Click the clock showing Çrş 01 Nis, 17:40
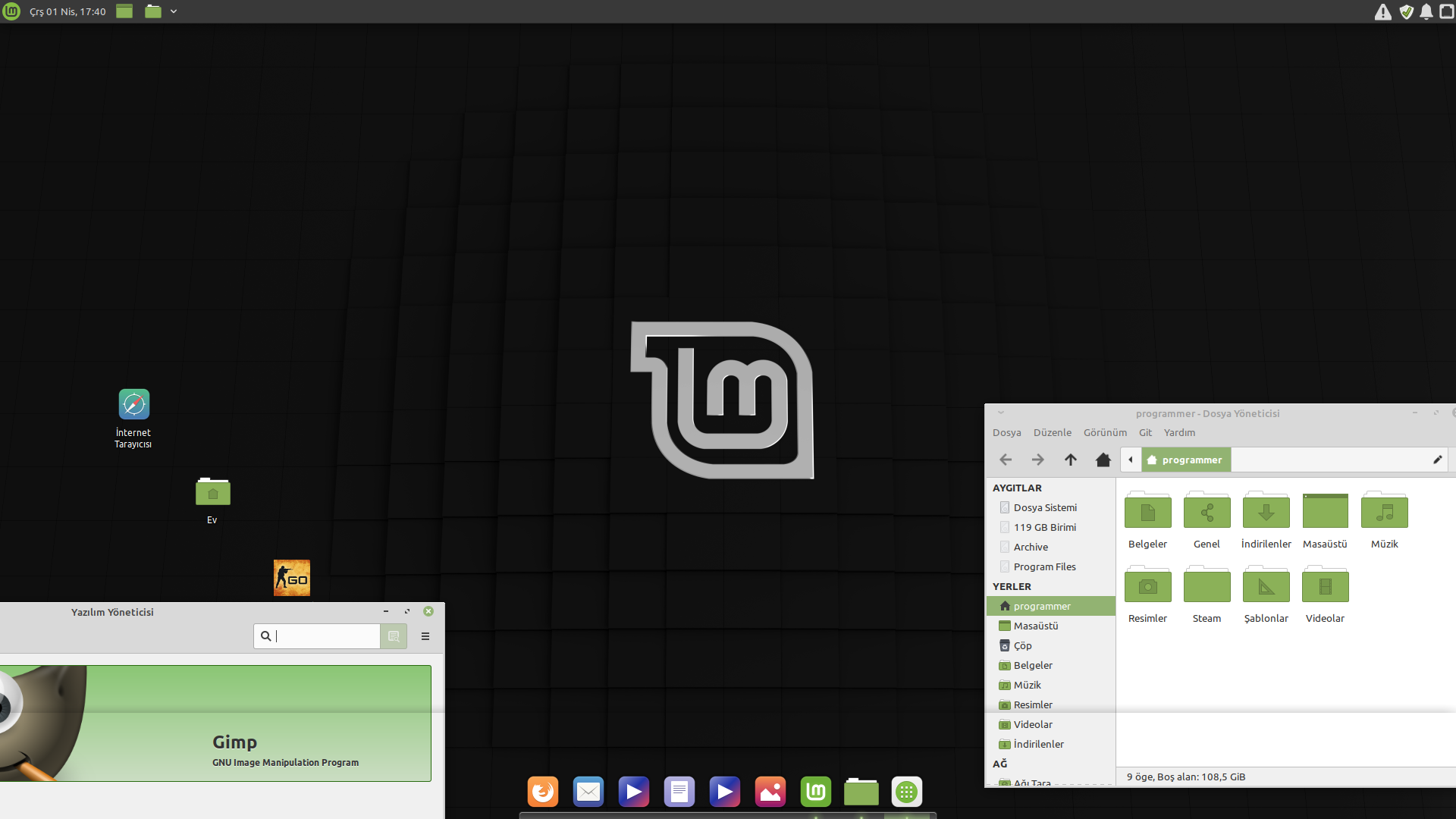The image size is (1456, 819). (67, 11)
